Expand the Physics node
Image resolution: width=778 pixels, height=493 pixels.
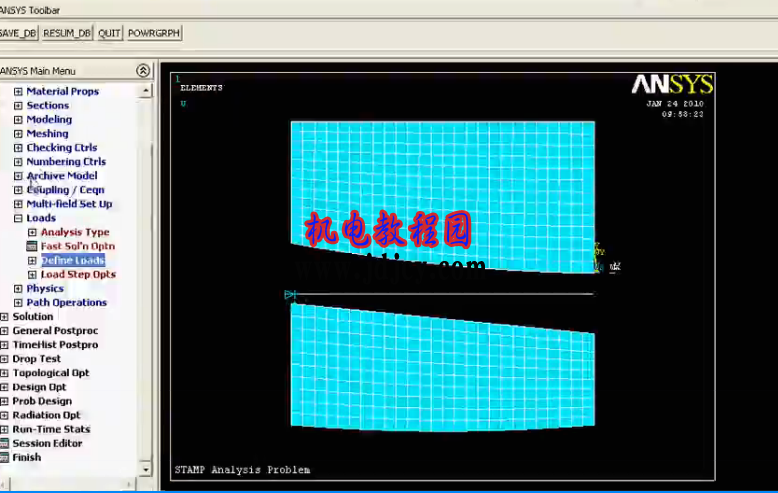18,289
